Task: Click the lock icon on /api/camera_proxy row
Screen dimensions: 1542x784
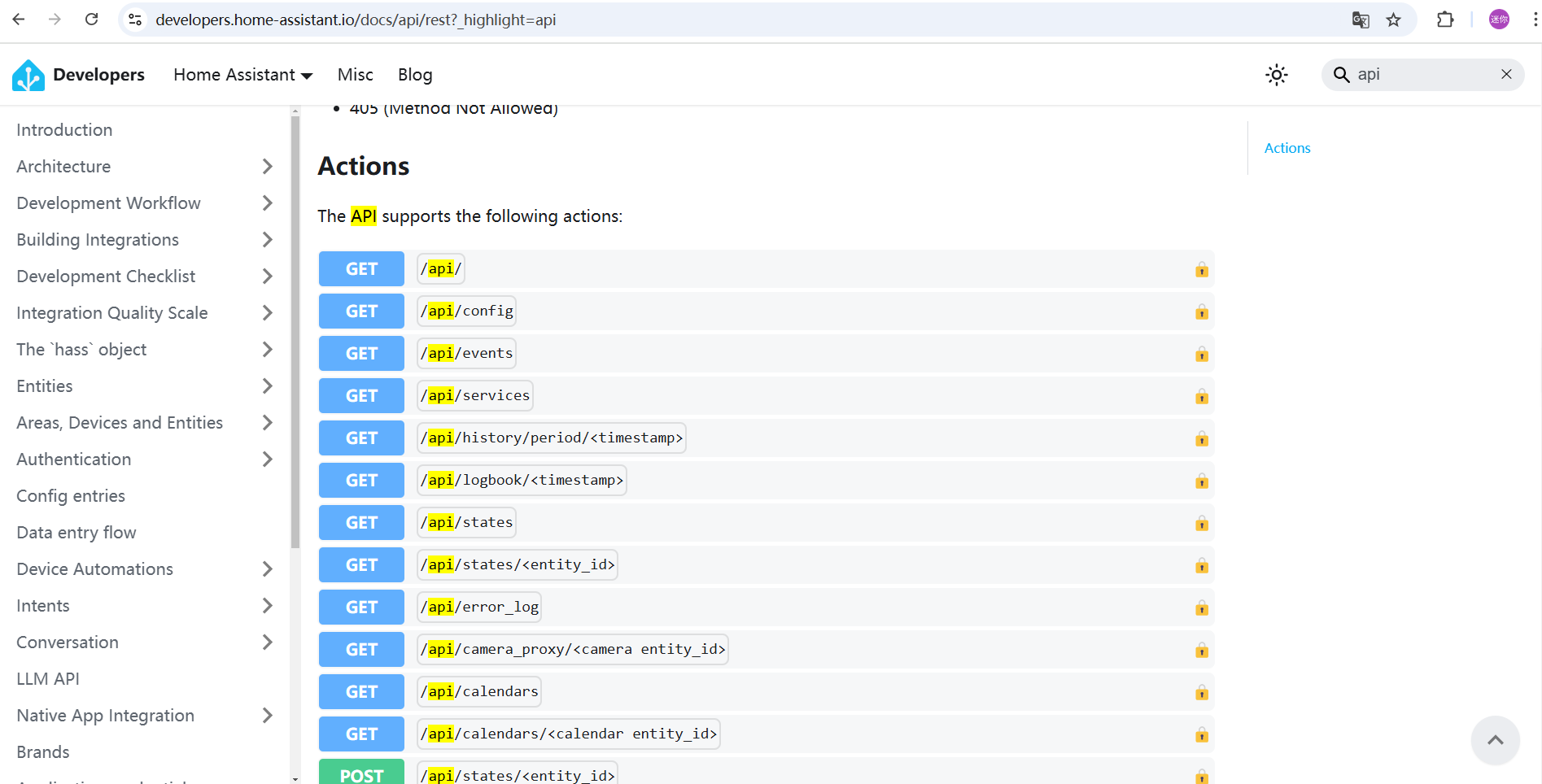Action: tap(1201, 651)
